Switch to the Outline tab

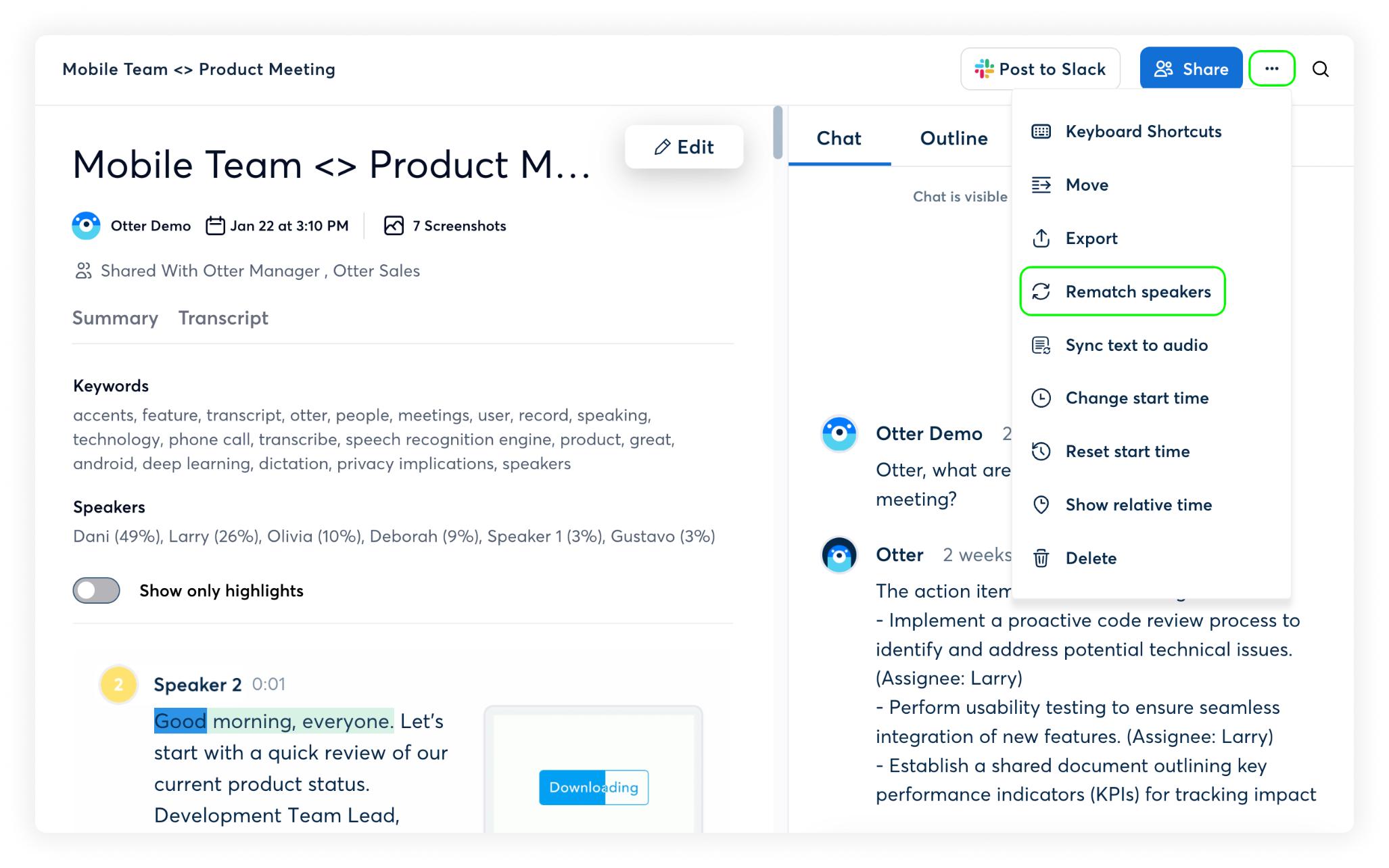point(954,138)
